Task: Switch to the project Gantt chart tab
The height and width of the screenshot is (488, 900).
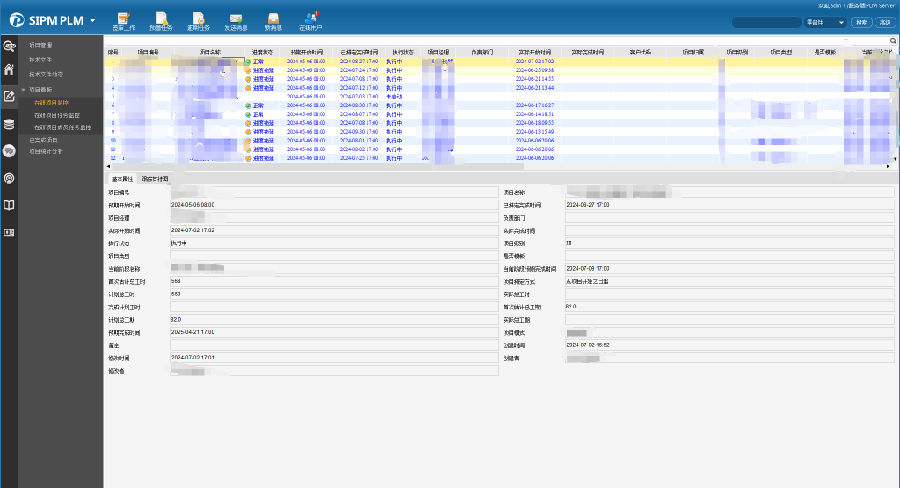Action: (155, 179)
